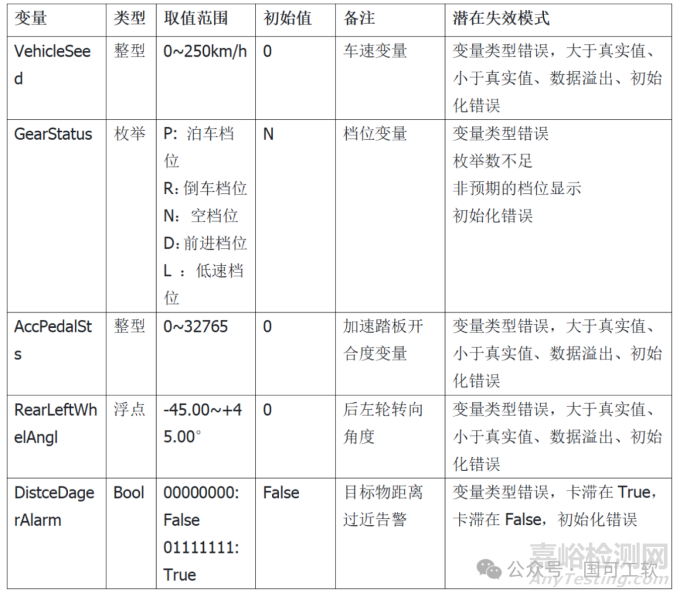Click the 0~250km/h range cell
The height and width of the screenshot is (597, 680).
pyautogui.click(x=204, y=51)
